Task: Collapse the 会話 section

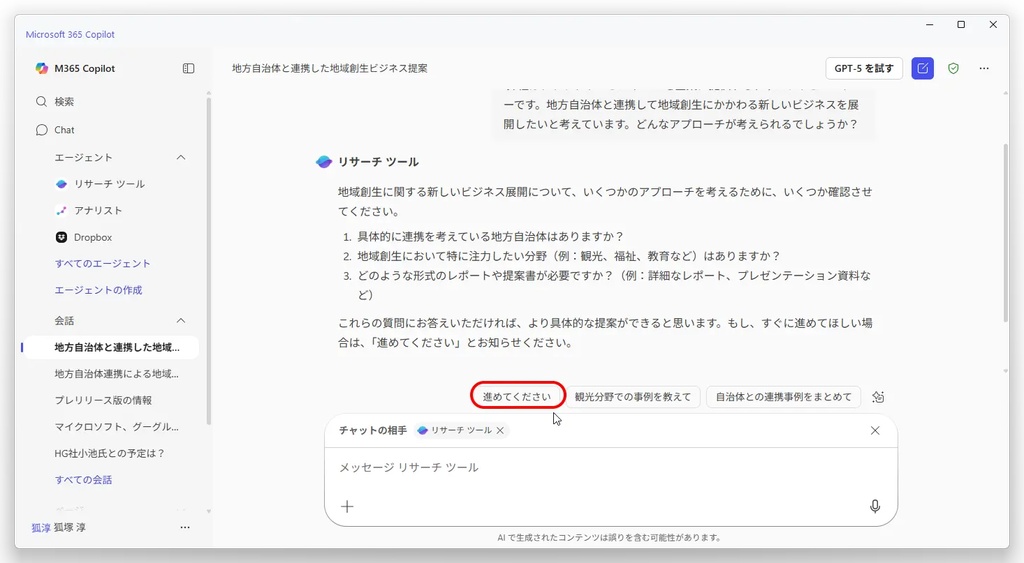Action: click(181, 321)
